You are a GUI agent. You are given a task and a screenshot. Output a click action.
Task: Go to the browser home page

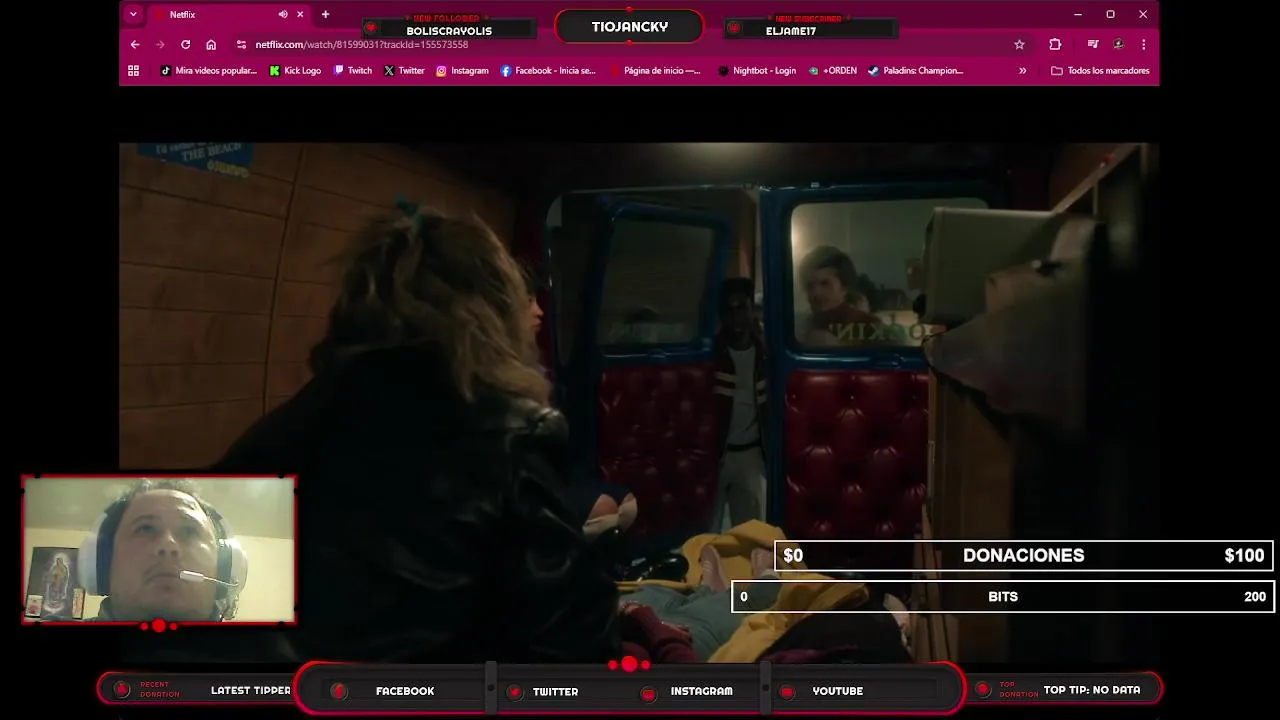click(x=211, y=44)
